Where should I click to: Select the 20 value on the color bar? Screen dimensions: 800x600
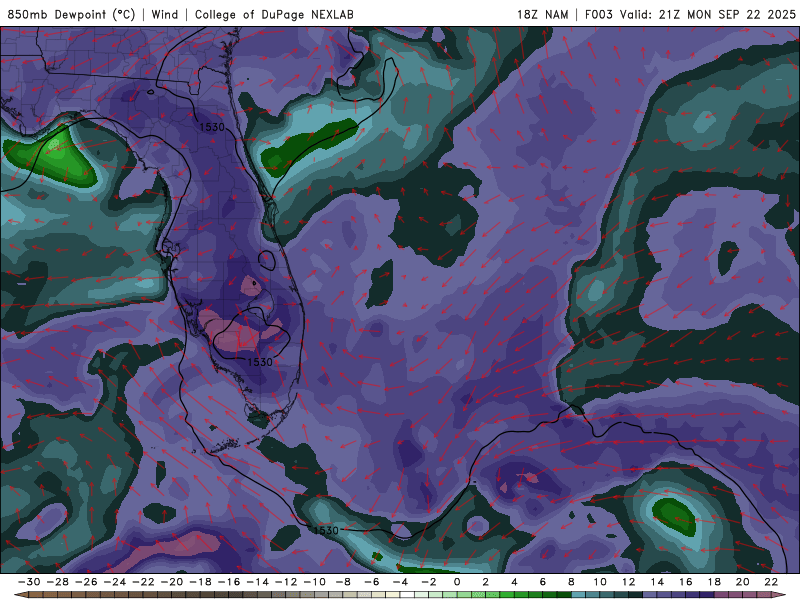pyautogui.click(x=743, y=582)
